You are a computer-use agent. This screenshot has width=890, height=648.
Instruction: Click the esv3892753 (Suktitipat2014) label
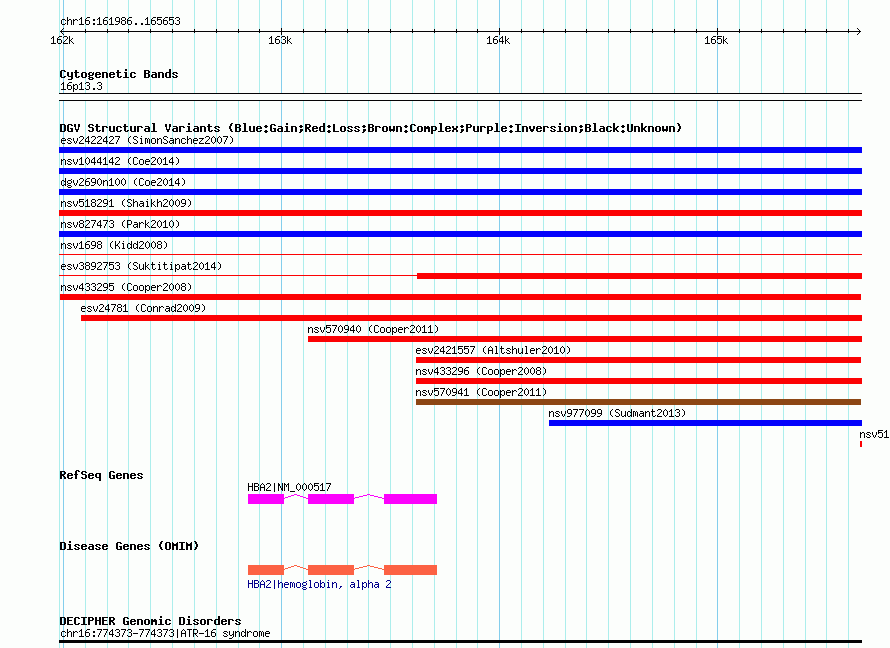tap(141, 266)
